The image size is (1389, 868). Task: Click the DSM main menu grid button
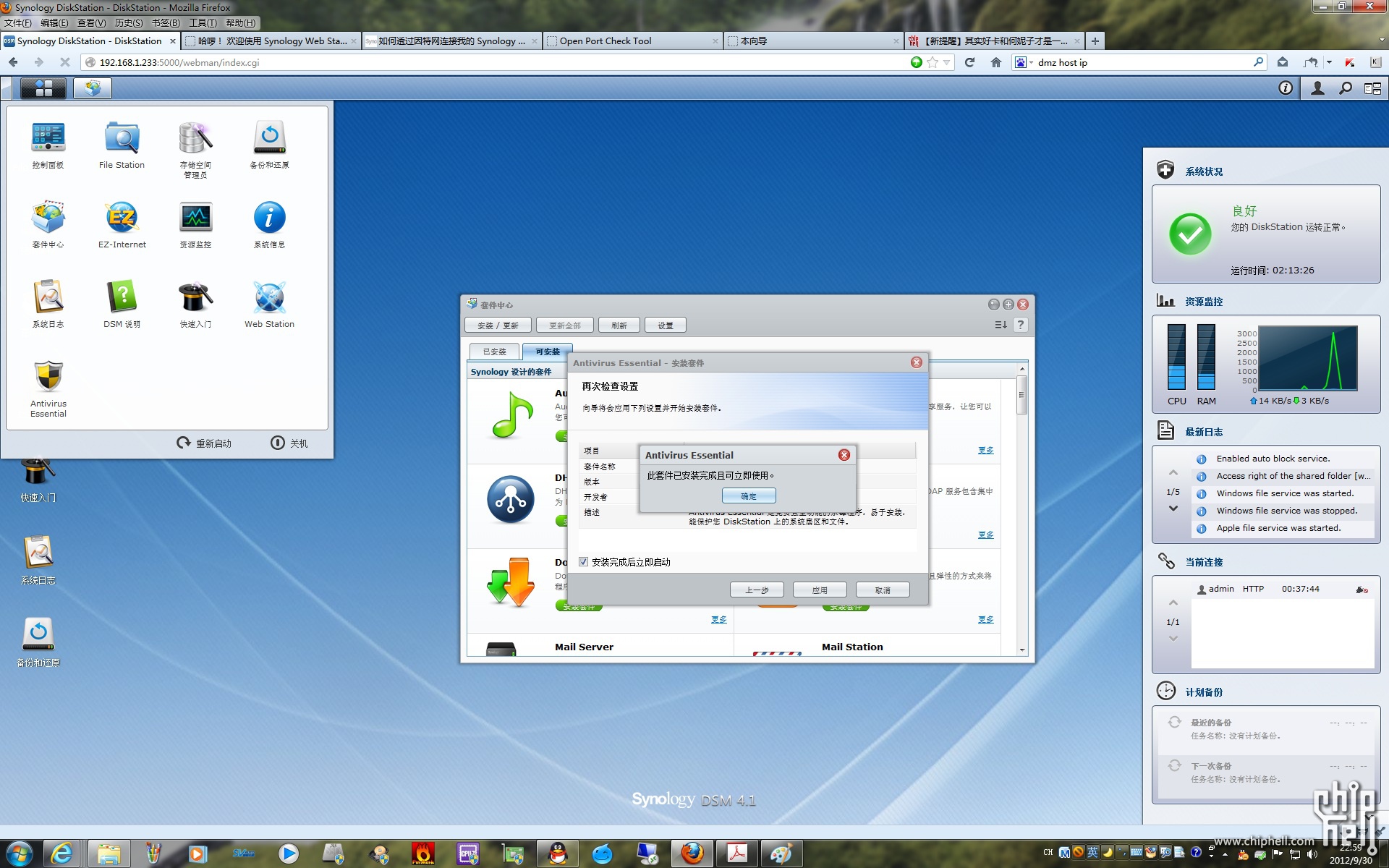[x=43, y=88]
